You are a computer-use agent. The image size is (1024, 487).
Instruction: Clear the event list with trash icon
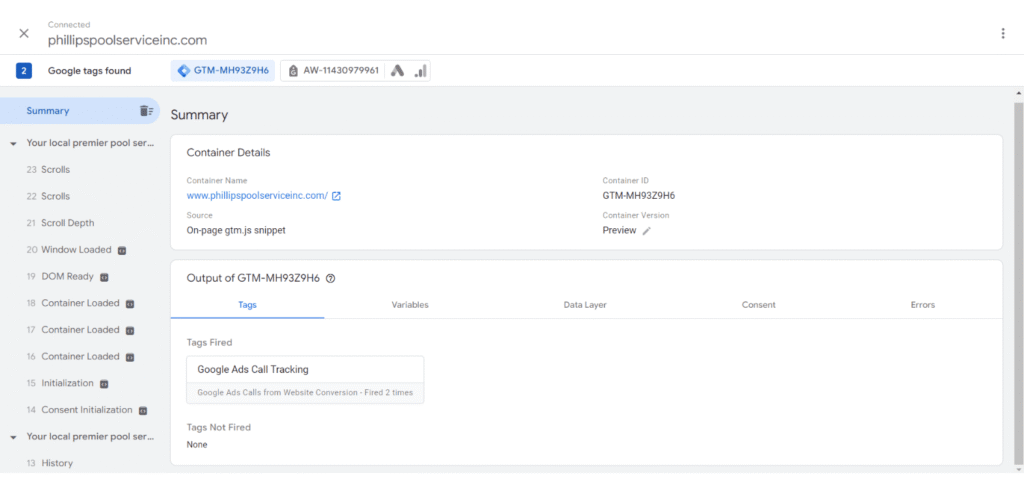coord(146,111)
